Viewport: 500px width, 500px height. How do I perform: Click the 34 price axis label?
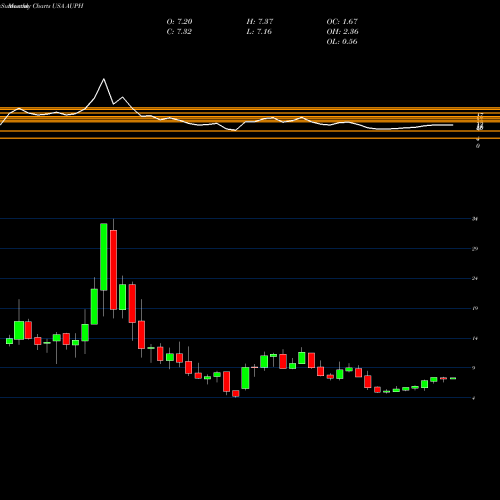(x=475, y=219)
